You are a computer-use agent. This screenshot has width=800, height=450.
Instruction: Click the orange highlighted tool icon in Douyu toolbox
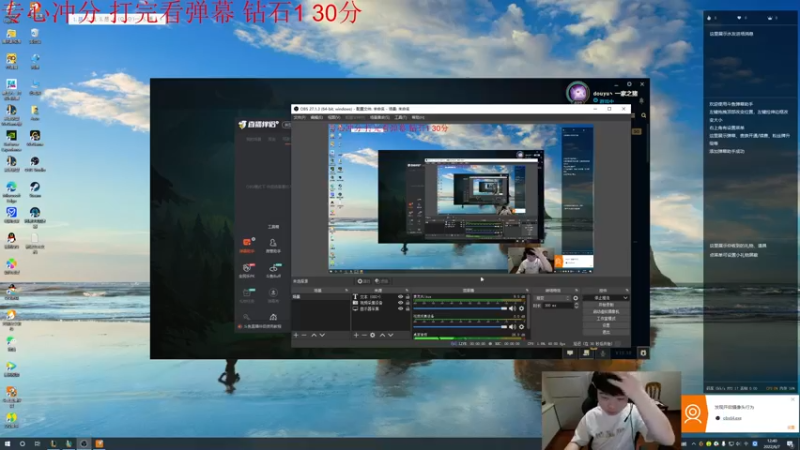point(247,243)
